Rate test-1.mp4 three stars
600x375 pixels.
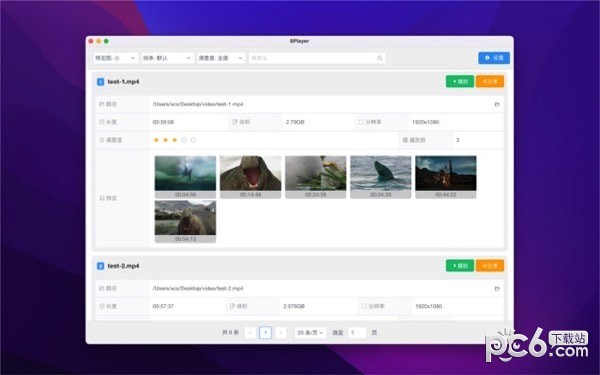(174, 140)
